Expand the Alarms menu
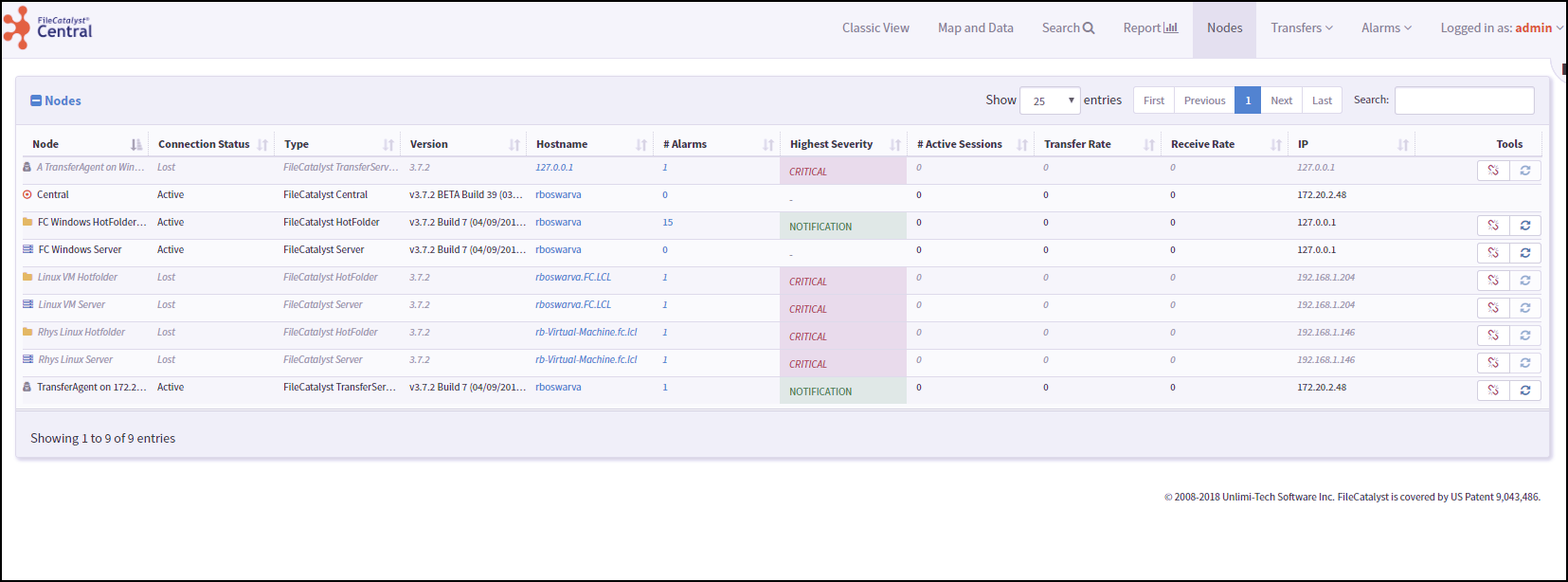The width and height of the screenshot is (1568, 582). [1386, 28]
